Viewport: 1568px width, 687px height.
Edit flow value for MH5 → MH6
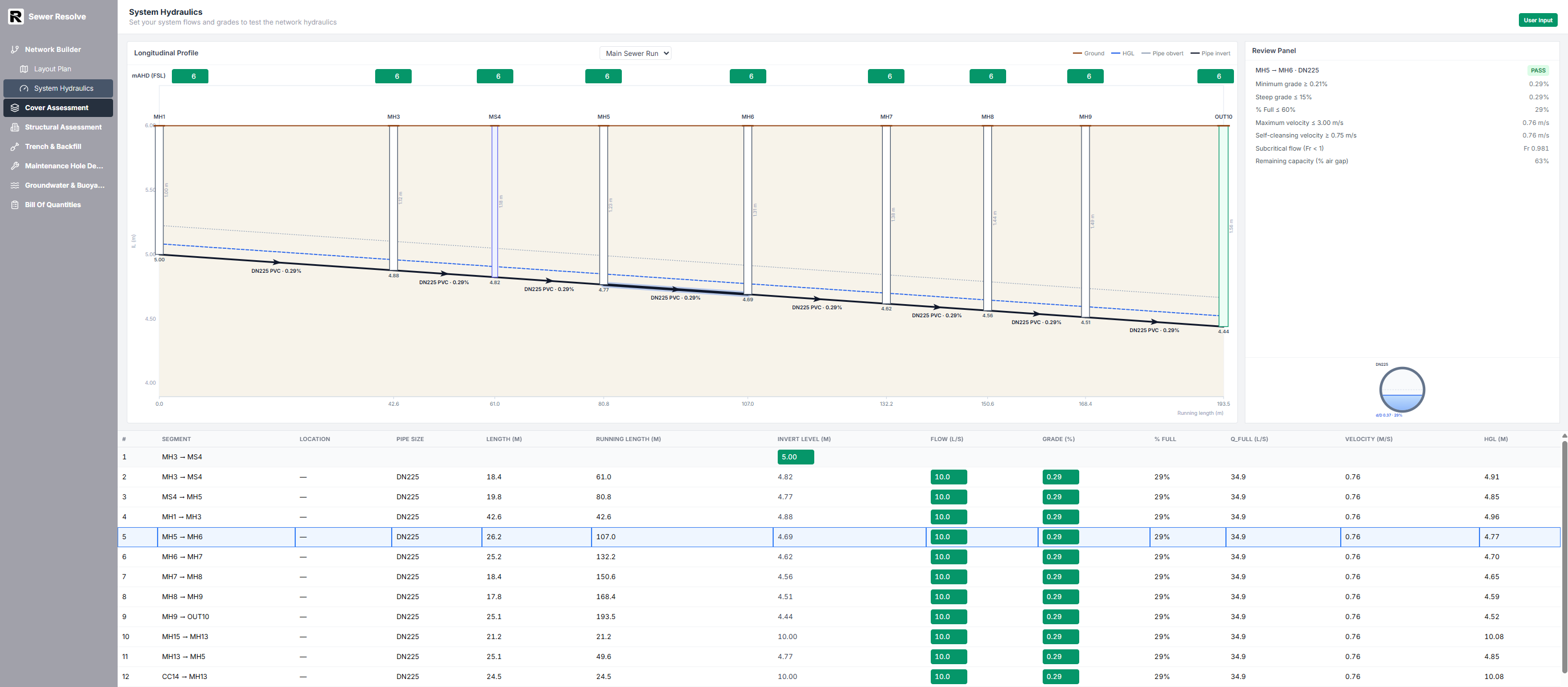948,537
